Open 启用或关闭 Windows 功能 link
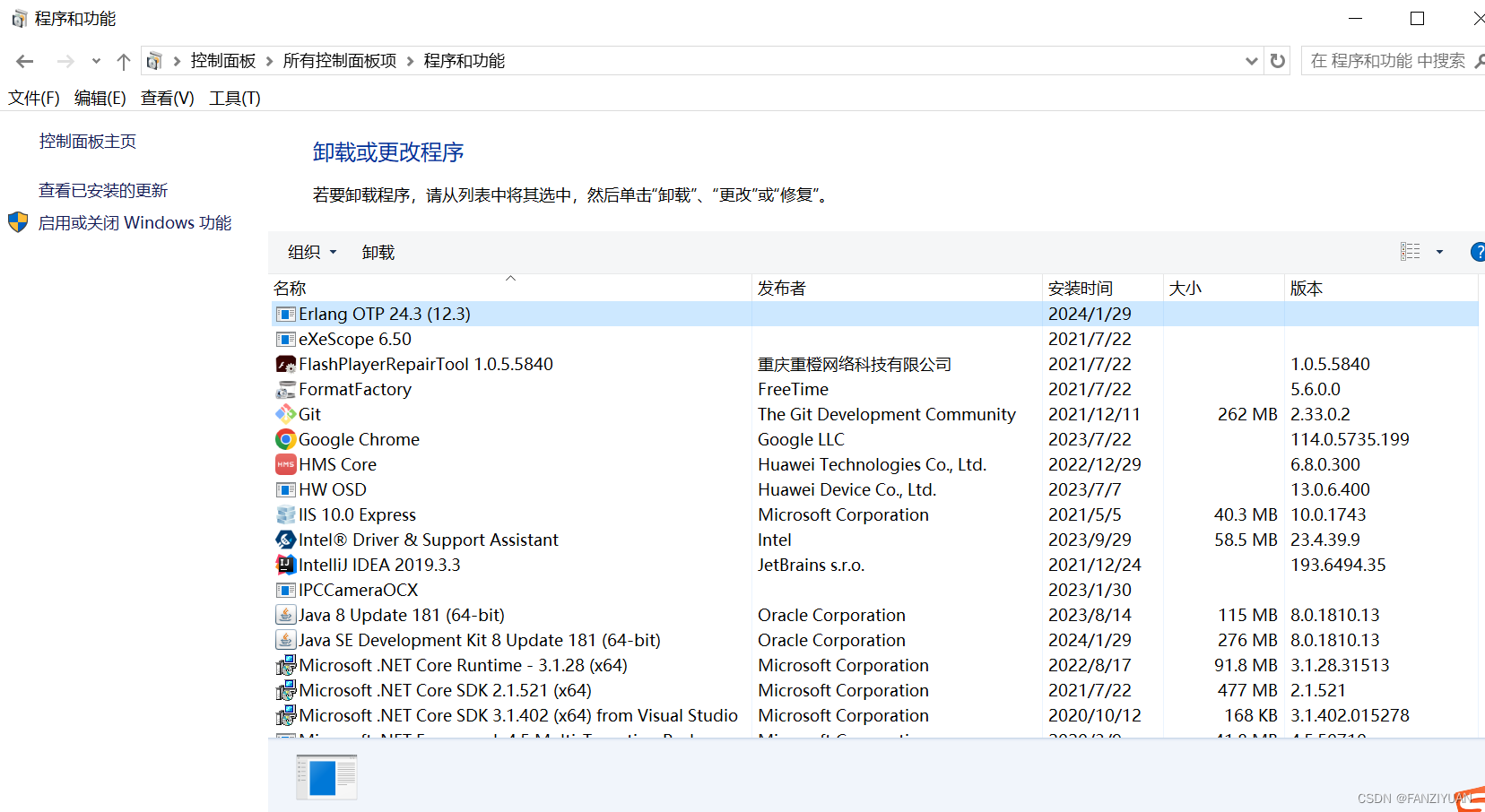1485x812 pixels. (135, 222)
